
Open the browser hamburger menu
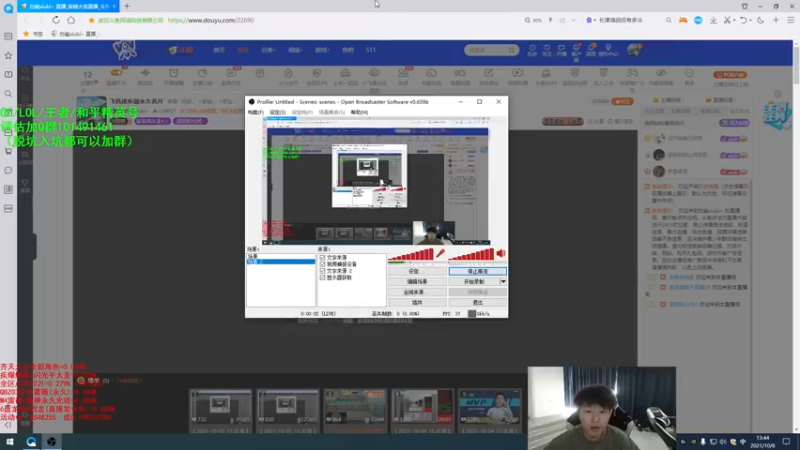coord(790,20)
